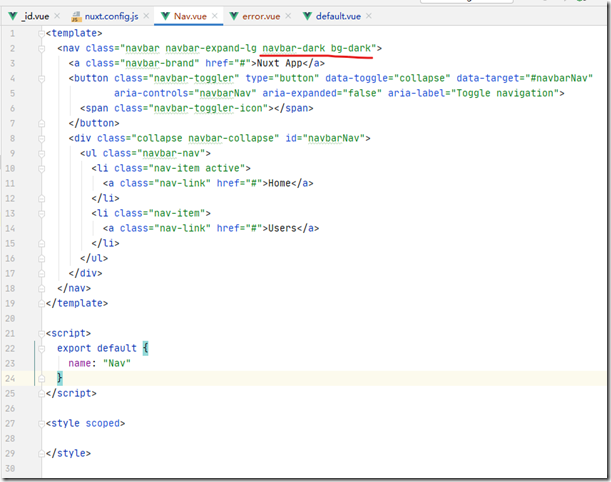Collapse the style scoped block at line 27
The width and height of the screenshot is (611, 482).
(41, 424)
